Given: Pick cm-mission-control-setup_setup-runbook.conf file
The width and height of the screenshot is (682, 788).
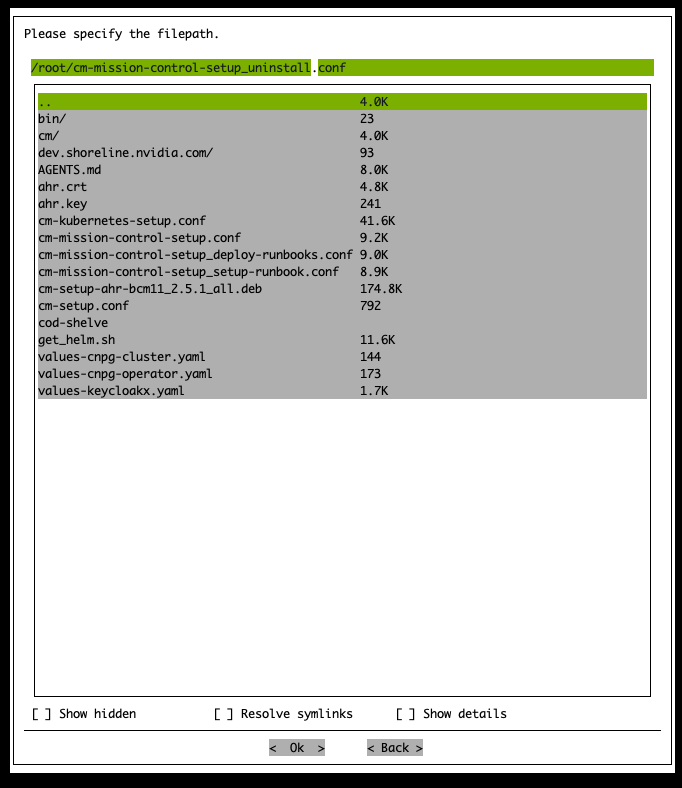Looking at the screenshot, I should (342, 272).
